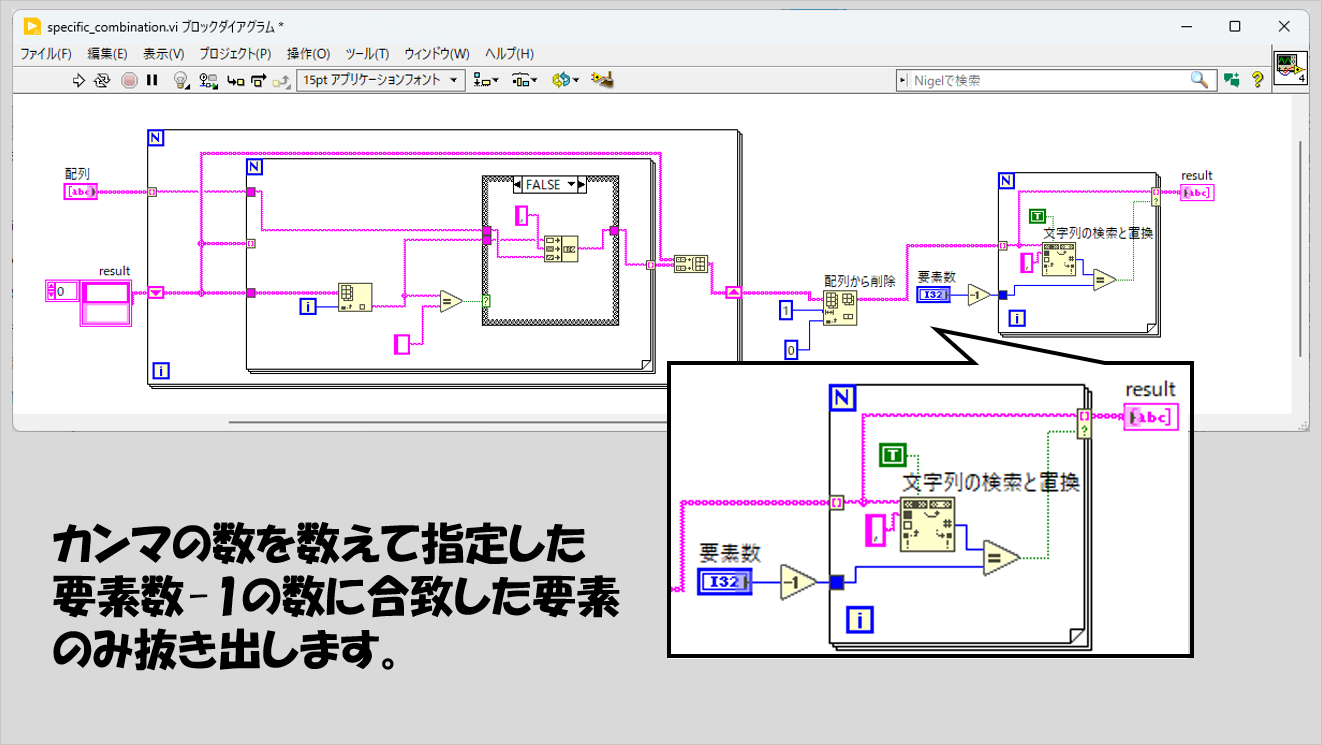Click the yellow question mark help icon
The height and width of the screenshot is (745, 1322).
1258,80
